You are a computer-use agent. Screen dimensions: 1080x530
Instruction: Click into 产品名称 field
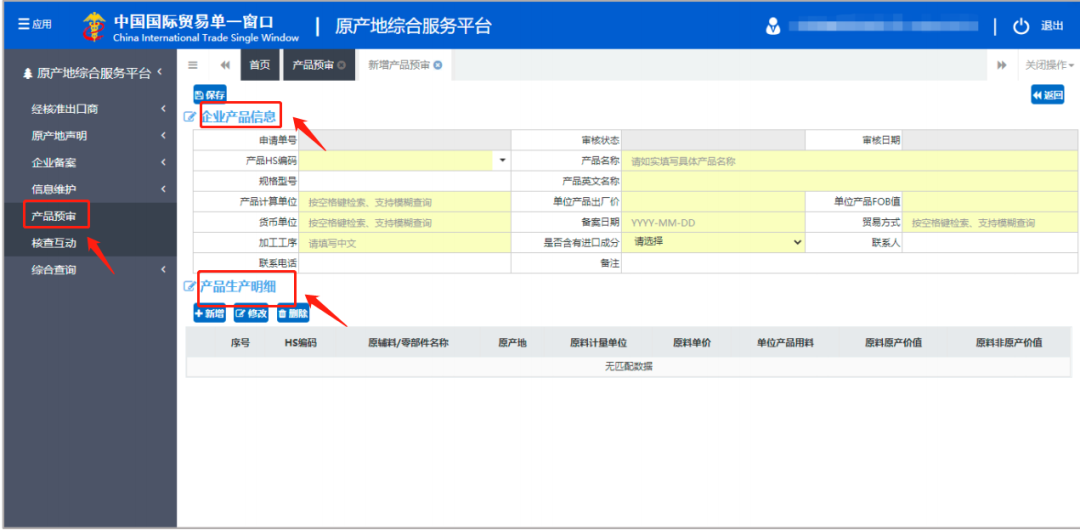[x=849, y=161]
